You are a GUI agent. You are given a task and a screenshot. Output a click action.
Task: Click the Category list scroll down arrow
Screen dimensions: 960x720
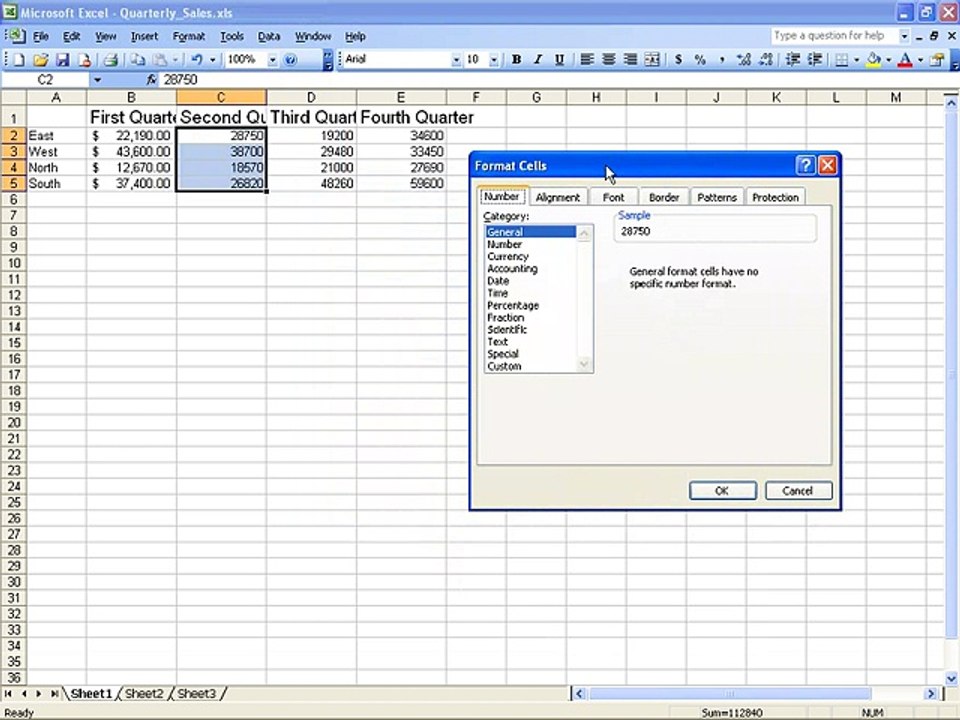[x=585, y=365]
